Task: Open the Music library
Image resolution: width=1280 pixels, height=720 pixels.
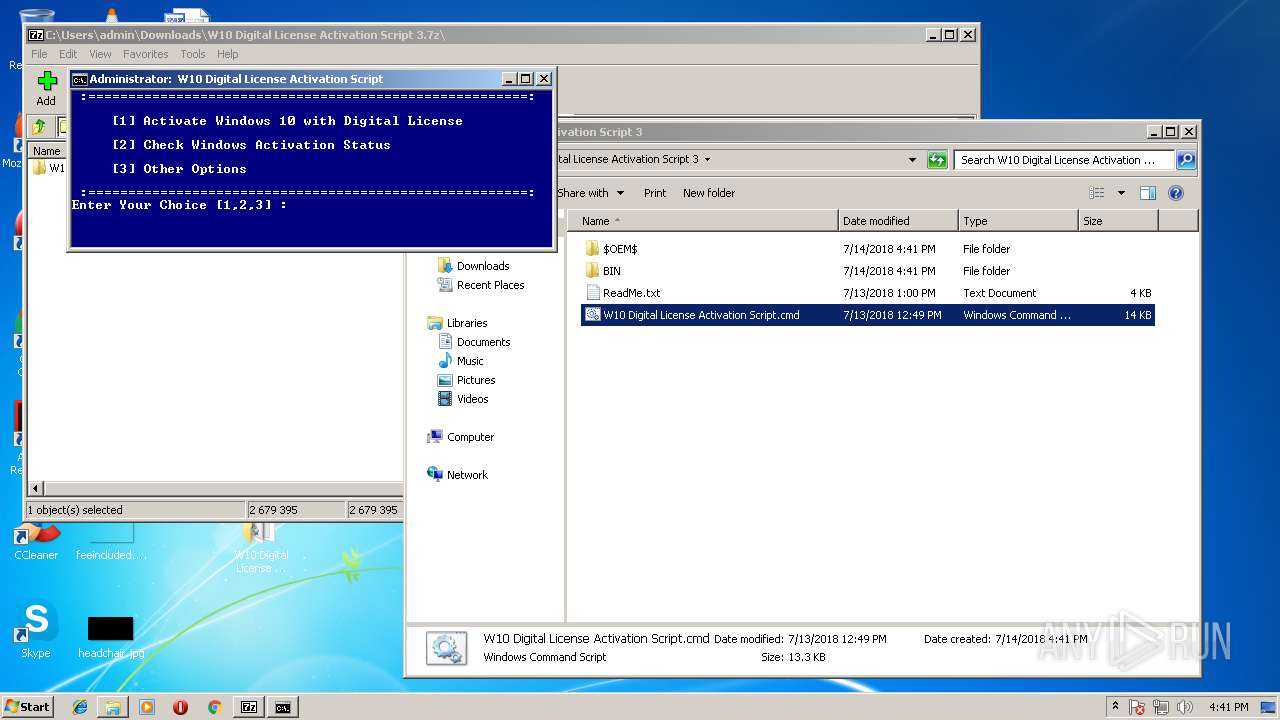Action: [x=470, y=361]
